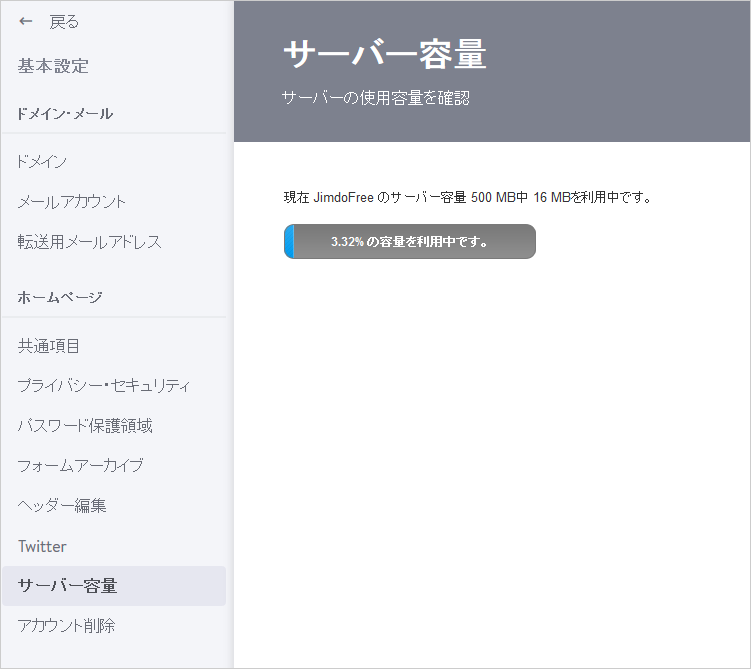Viewport: 751px width, 669px height.
Task: Open the ドメイン settings
Action: [x=42, y=162]
